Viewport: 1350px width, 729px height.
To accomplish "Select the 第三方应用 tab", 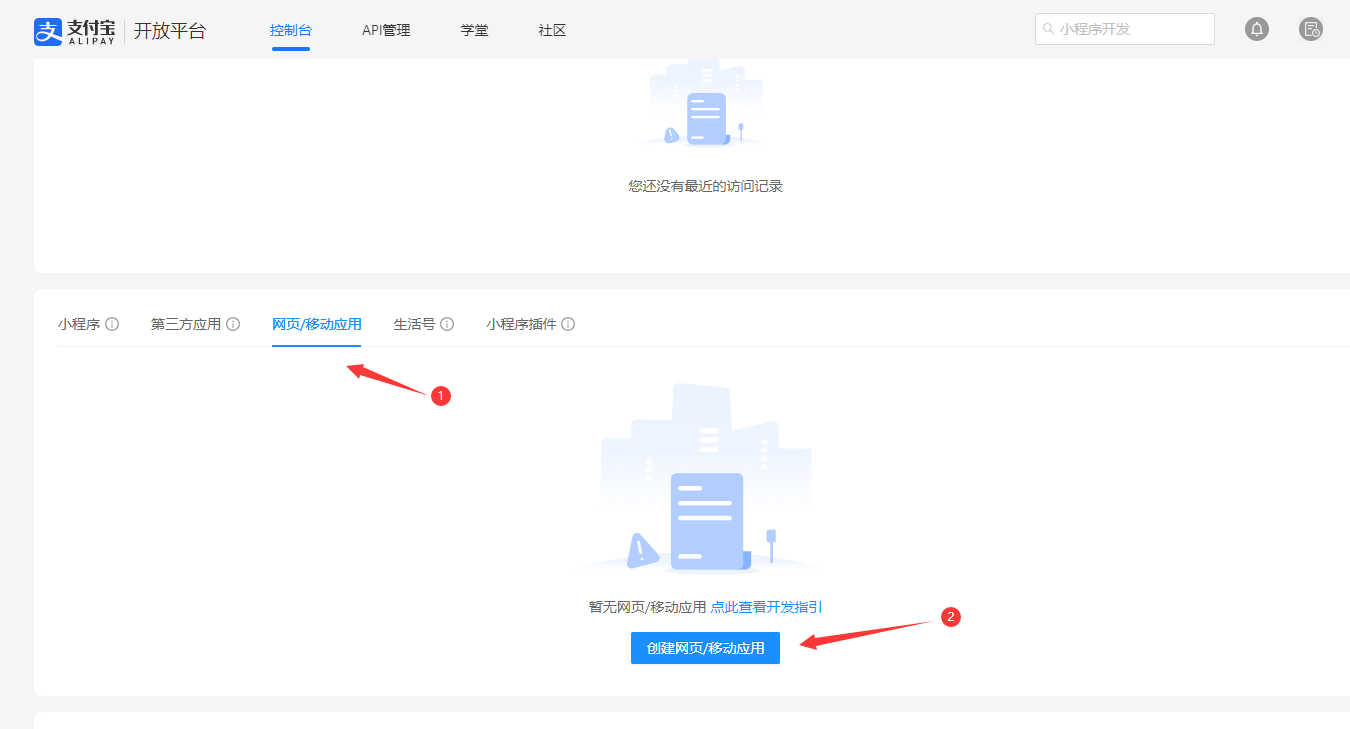I will (x=186, y=324).
